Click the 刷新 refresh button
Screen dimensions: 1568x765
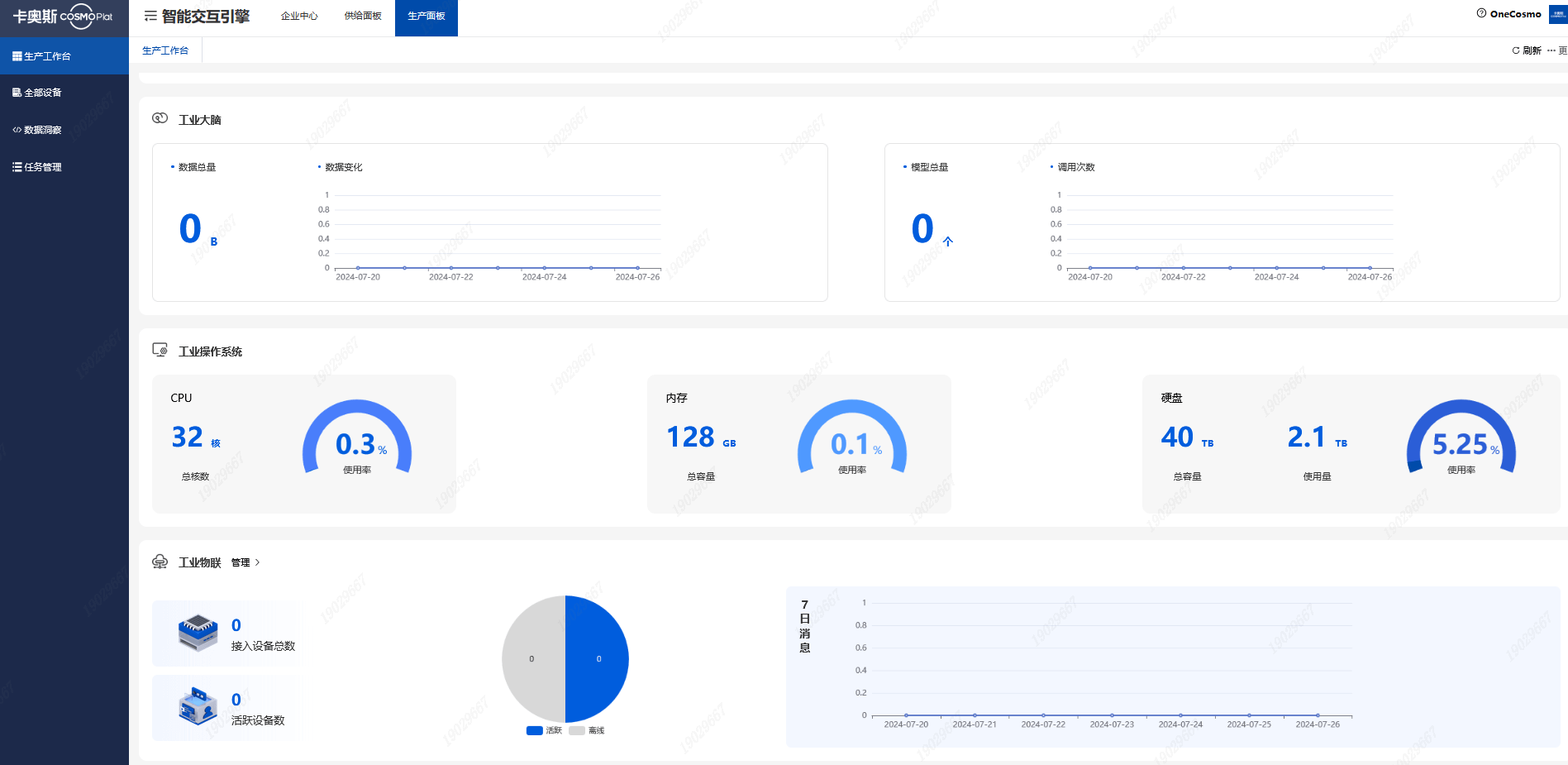(x=1527, y=50)
